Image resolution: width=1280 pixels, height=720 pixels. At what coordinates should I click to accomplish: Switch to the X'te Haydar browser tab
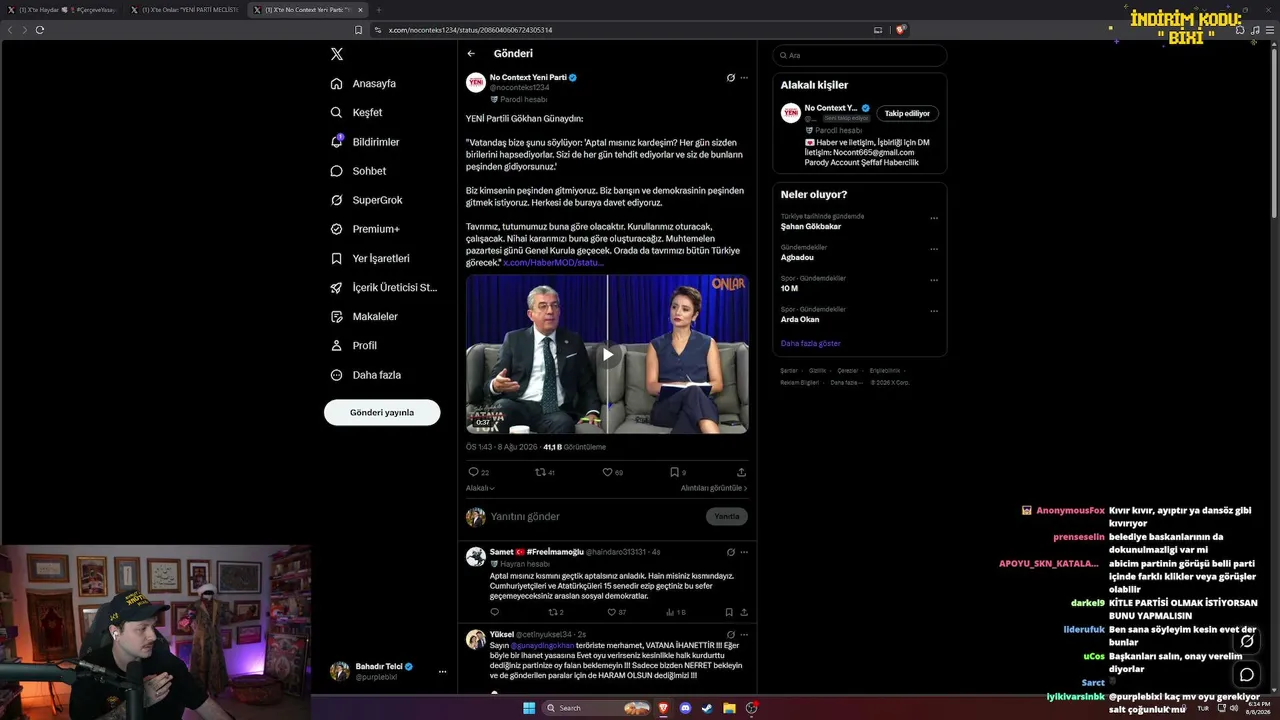coord(63,10)
